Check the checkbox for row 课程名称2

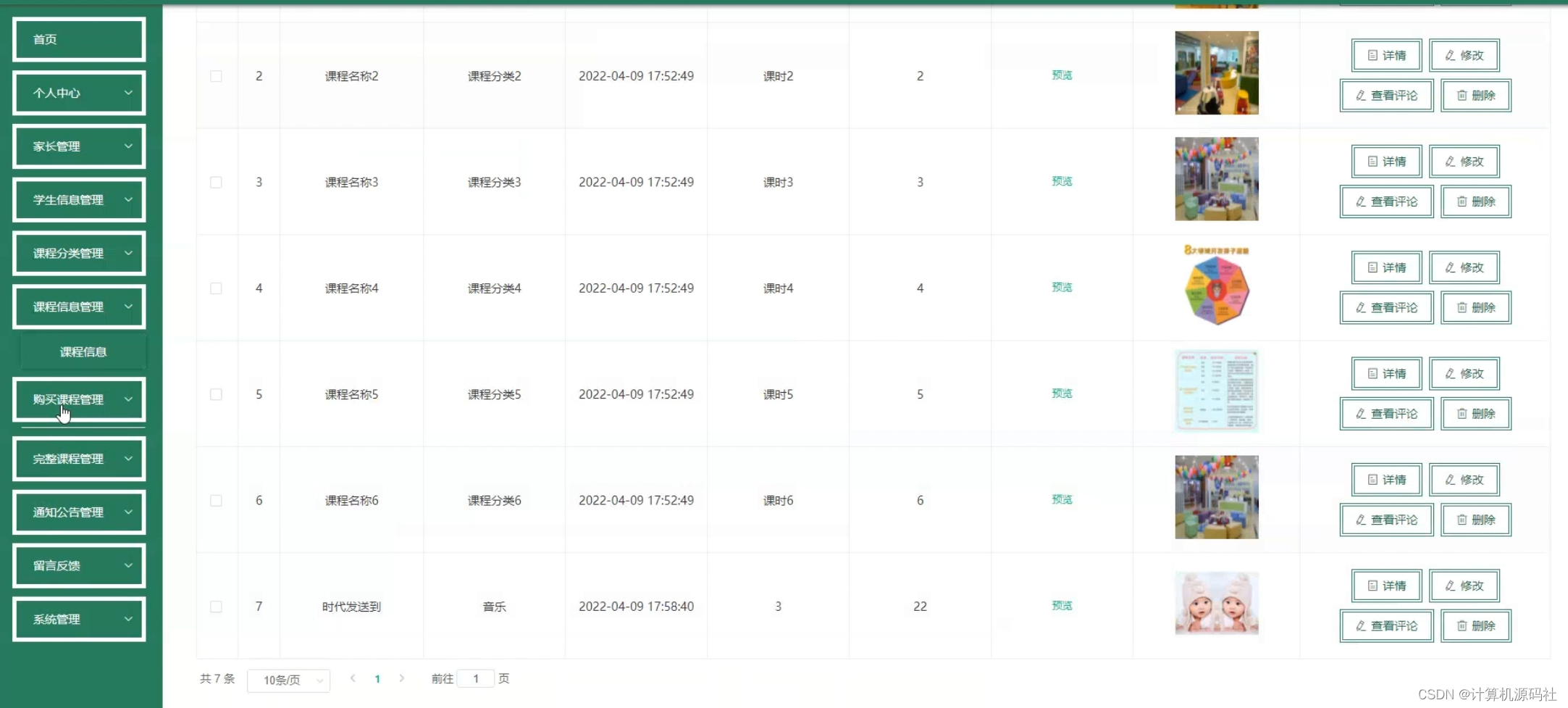(215, 75)
